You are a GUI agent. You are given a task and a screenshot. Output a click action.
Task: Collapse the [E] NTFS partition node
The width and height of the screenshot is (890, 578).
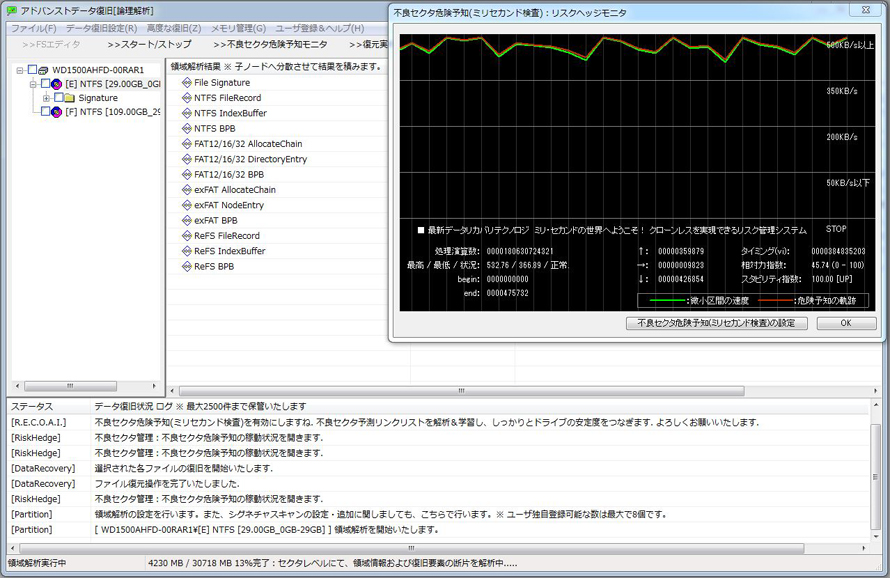point(33,84)
